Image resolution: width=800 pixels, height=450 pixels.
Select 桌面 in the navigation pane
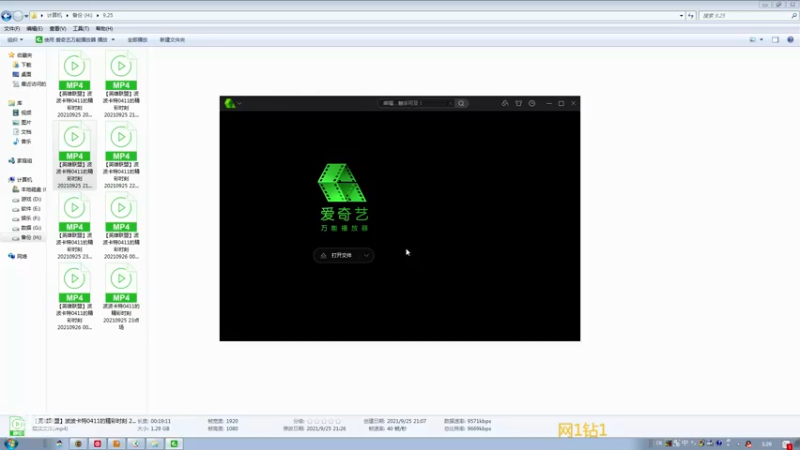point(22,74)
